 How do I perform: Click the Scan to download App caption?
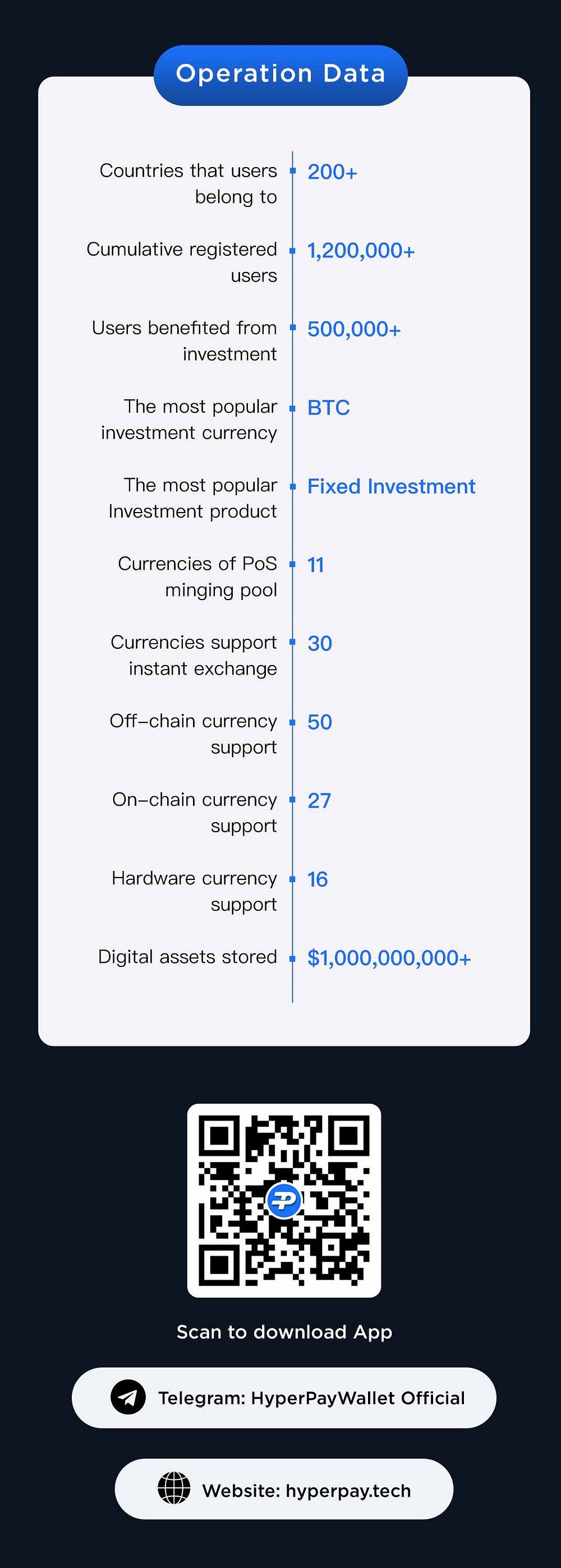click(284, 1332)
